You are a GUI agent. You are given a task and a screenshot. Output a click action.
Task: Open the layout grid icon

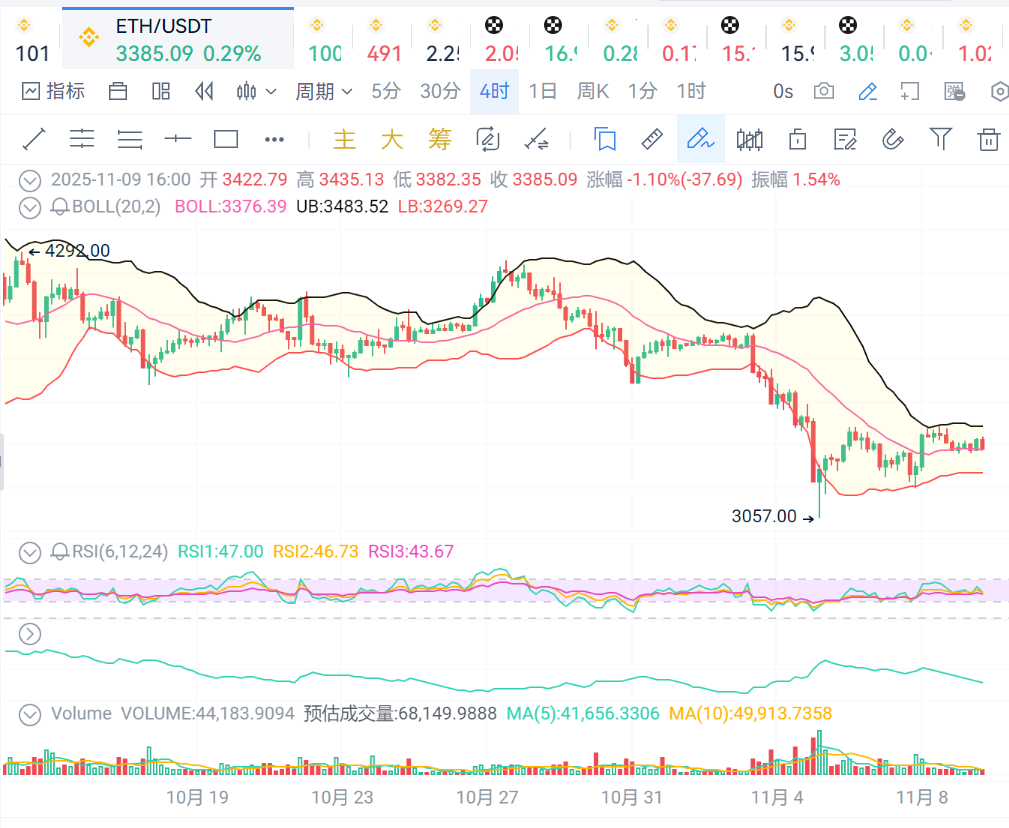point(161,92)
